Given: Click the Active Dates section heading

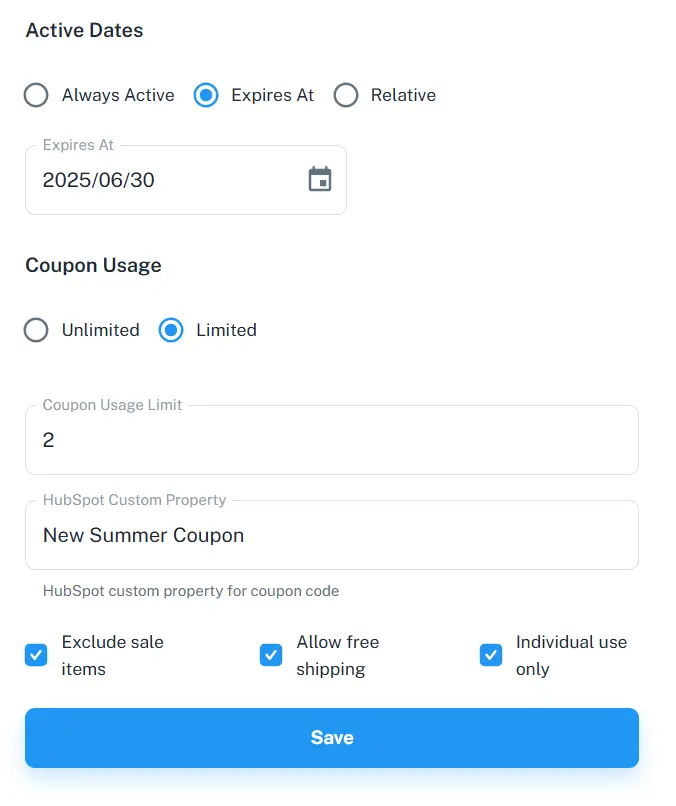Looking at the screenshot, I should coord(84,30).
